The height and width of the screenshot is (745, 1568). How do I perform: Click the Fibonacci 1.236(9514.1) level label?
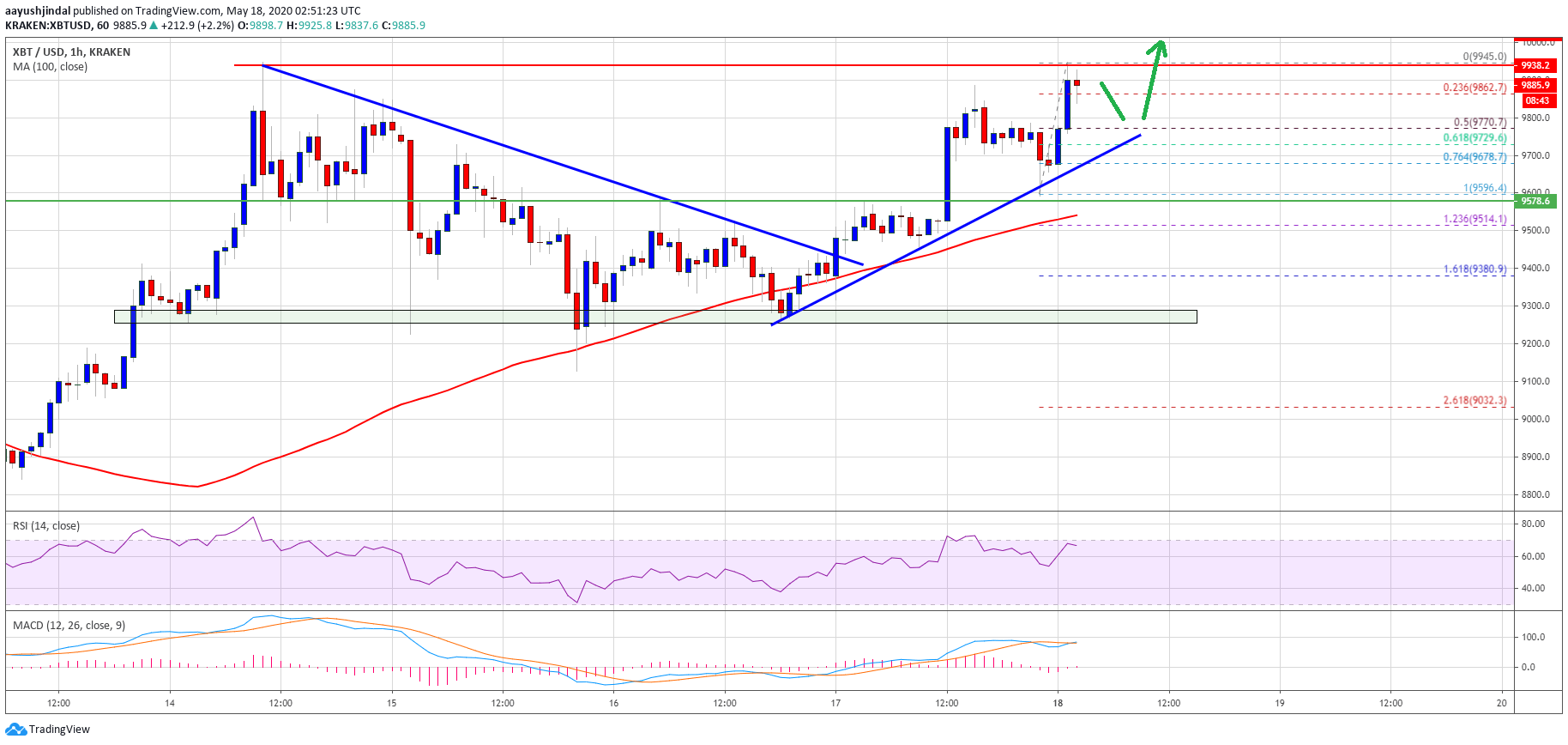[1475, 219]
